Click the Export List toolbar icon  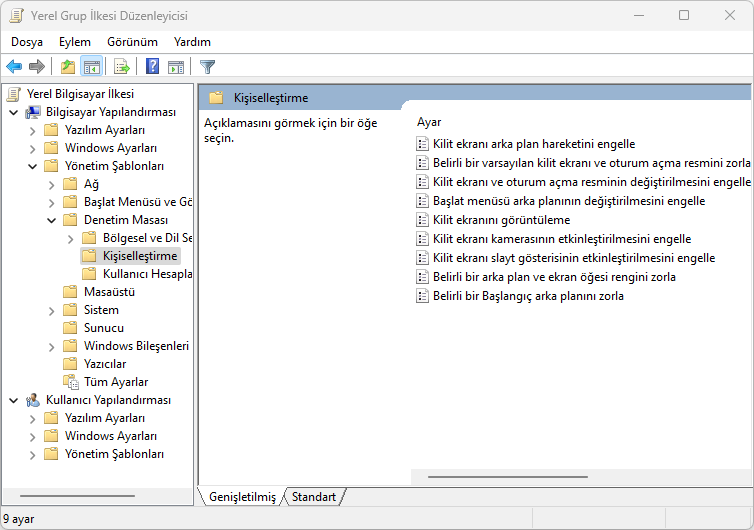pyautogui.click(x=122, y=66)
